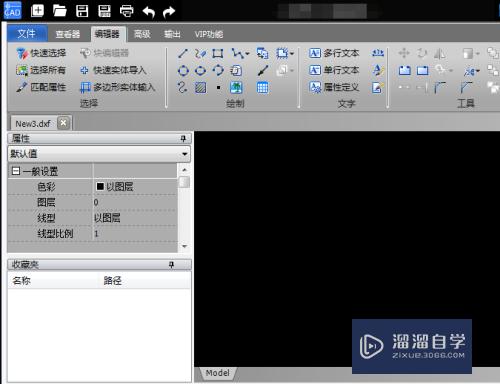Switch to the 编辑器 ribbon tab
Image resolution: width=500 pixels, height=384 pixels.
(107, 34)
